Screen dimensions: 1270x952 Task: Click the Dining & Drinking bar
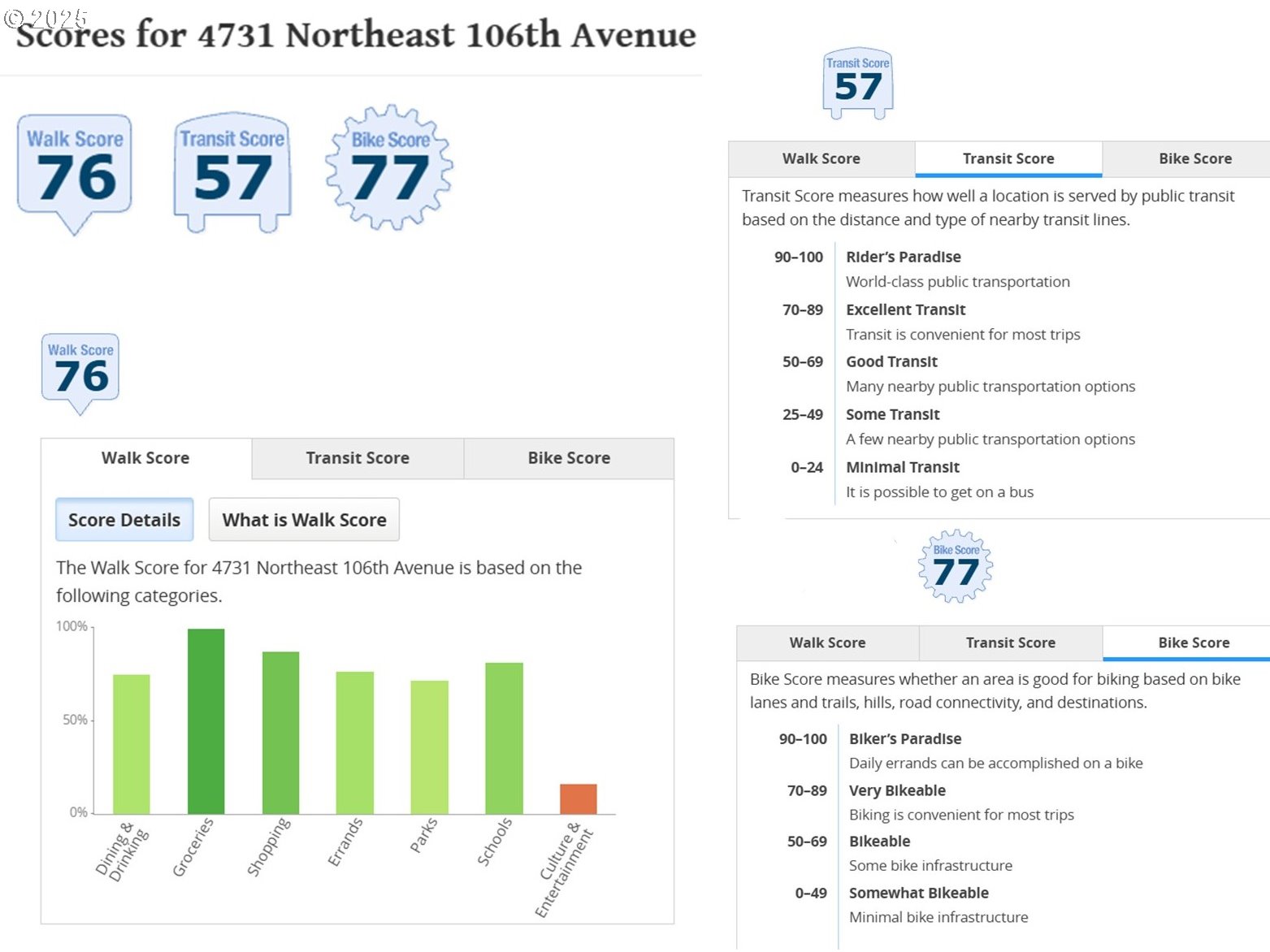[x=131, y=743]
